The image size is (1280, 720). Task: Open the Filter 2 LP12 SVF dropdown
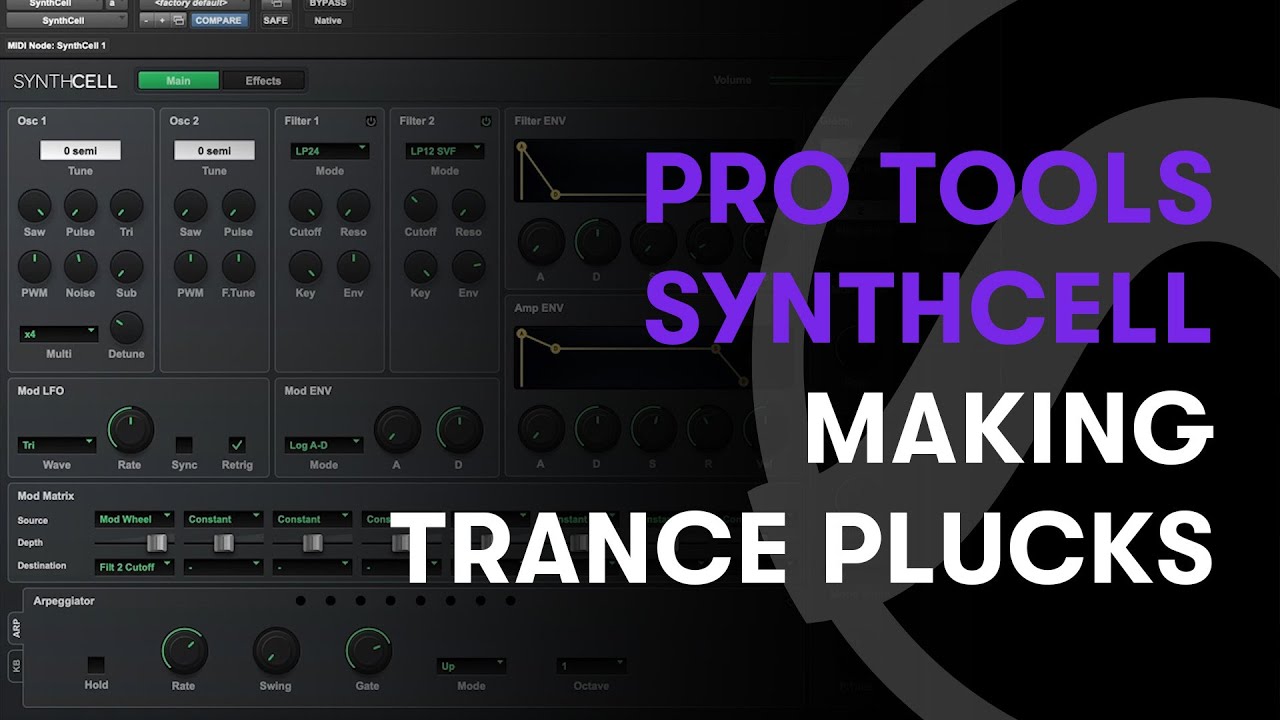[445, 151]
